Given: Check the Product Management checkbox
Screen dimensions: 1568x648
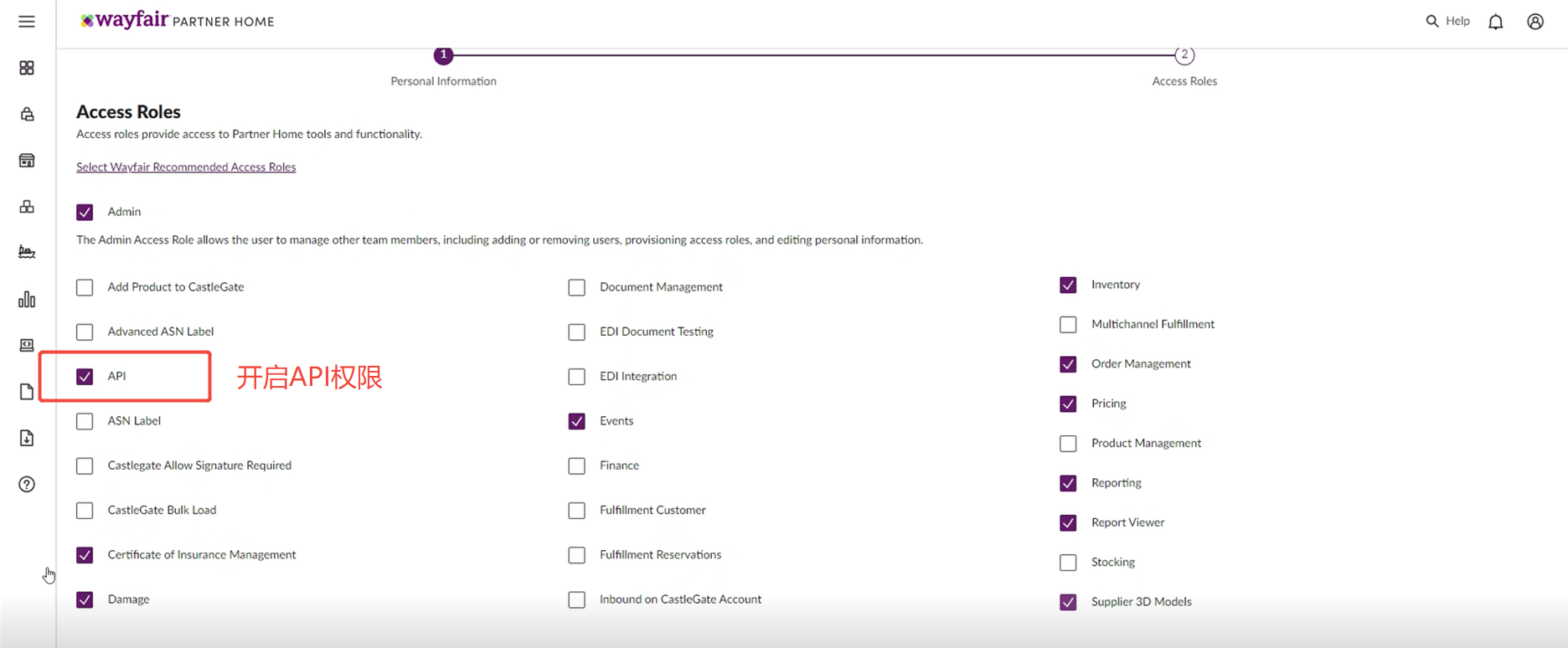Looking at the screenshot, I should coord(1068,444).
